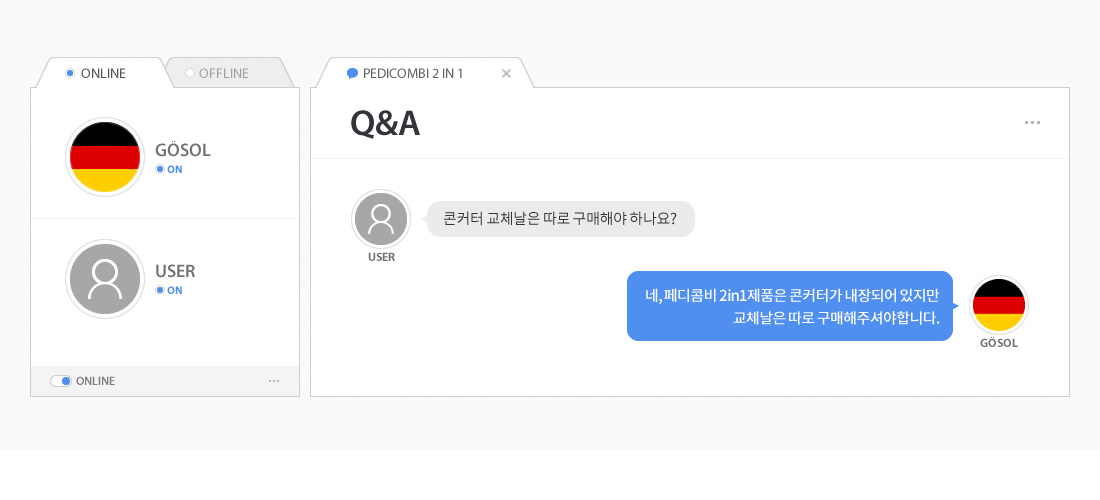Click GÖSOL's German flag avatar in contact list
The height and width of the screenshot is (500, 1100).
coord(103,157)
